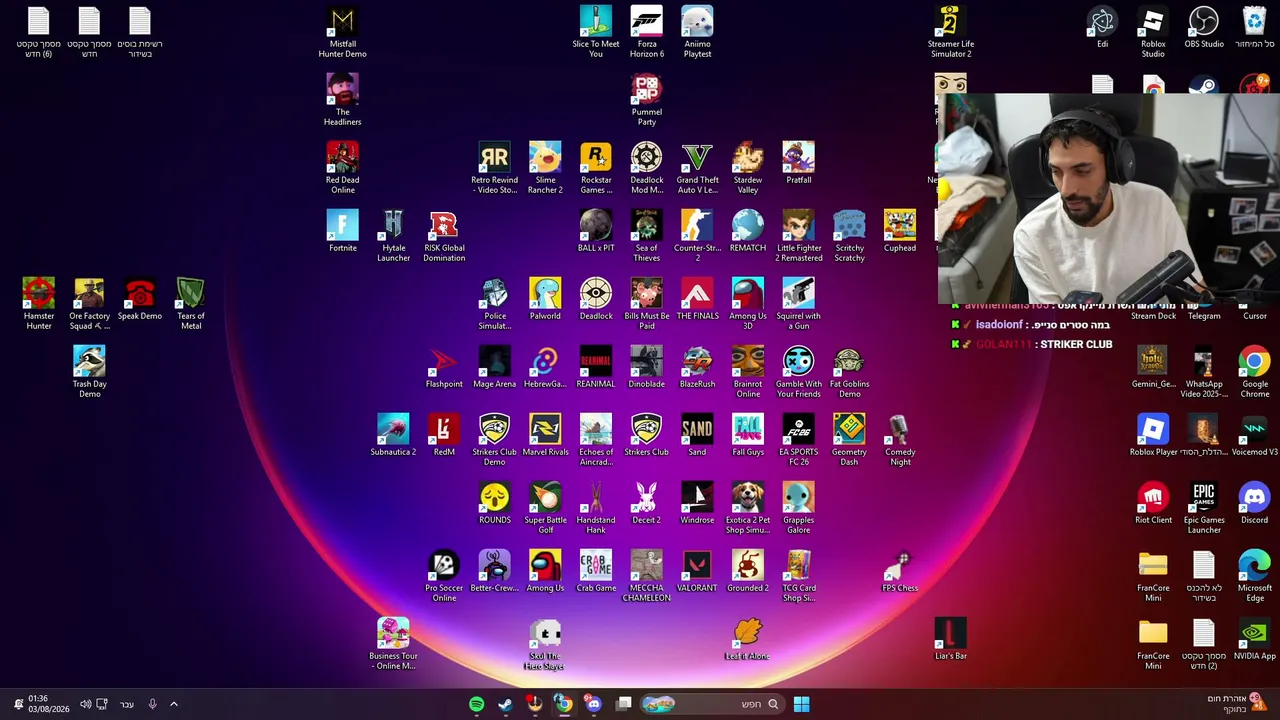This screenshot has width=1280, height=720.
Task: Open the Dinoblade desktop icon
Action: (x=646, y=367)
